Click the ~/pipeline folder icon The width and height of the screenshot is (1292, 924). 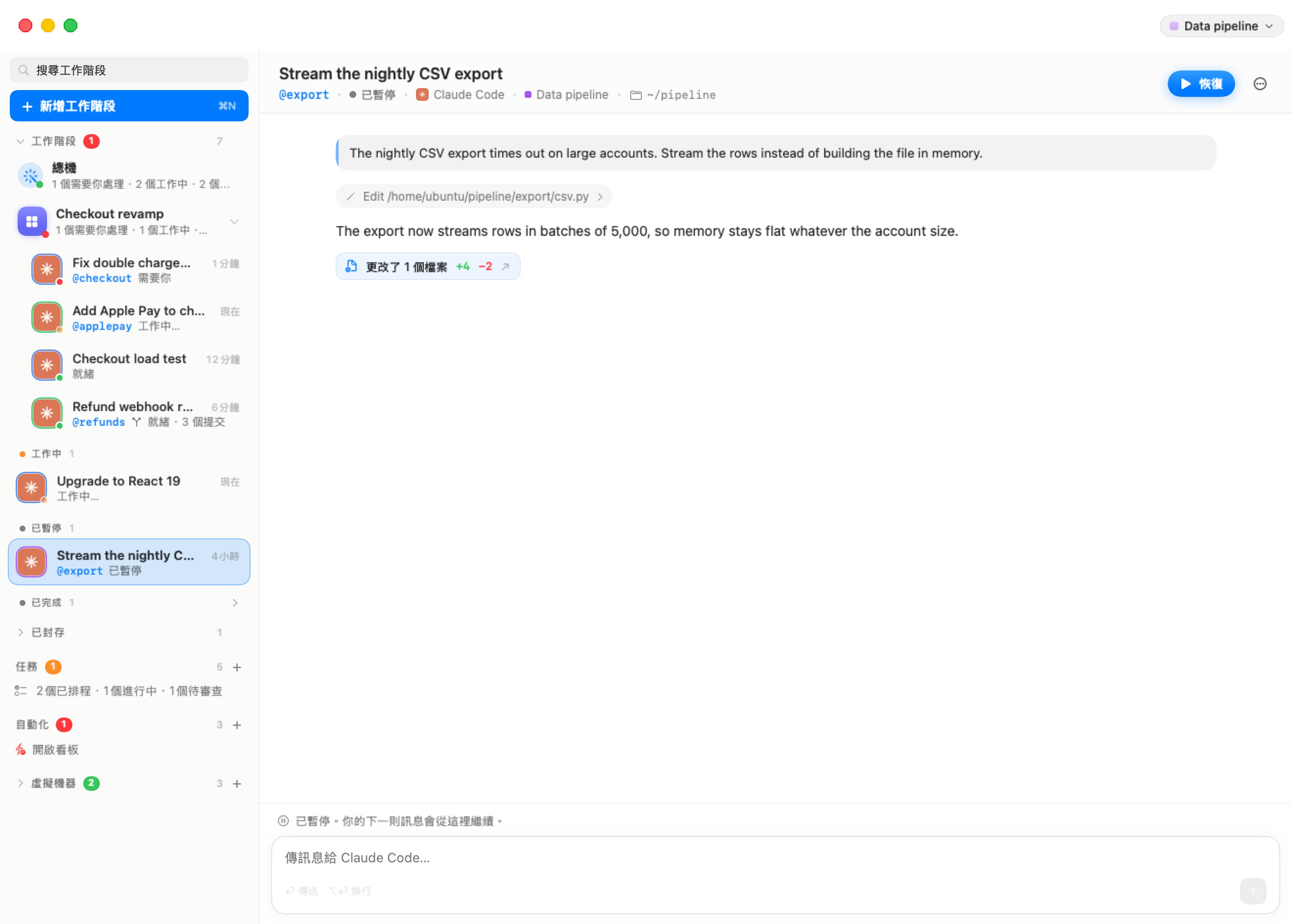click(x=636, y=95)
